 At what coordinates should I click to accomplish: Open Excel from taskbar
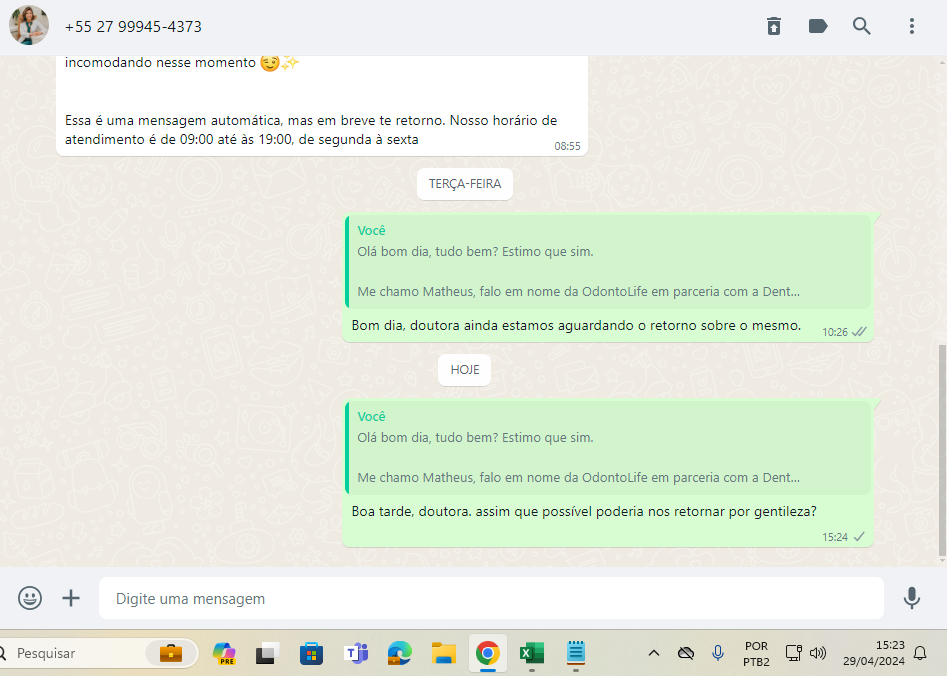point(531,653)
